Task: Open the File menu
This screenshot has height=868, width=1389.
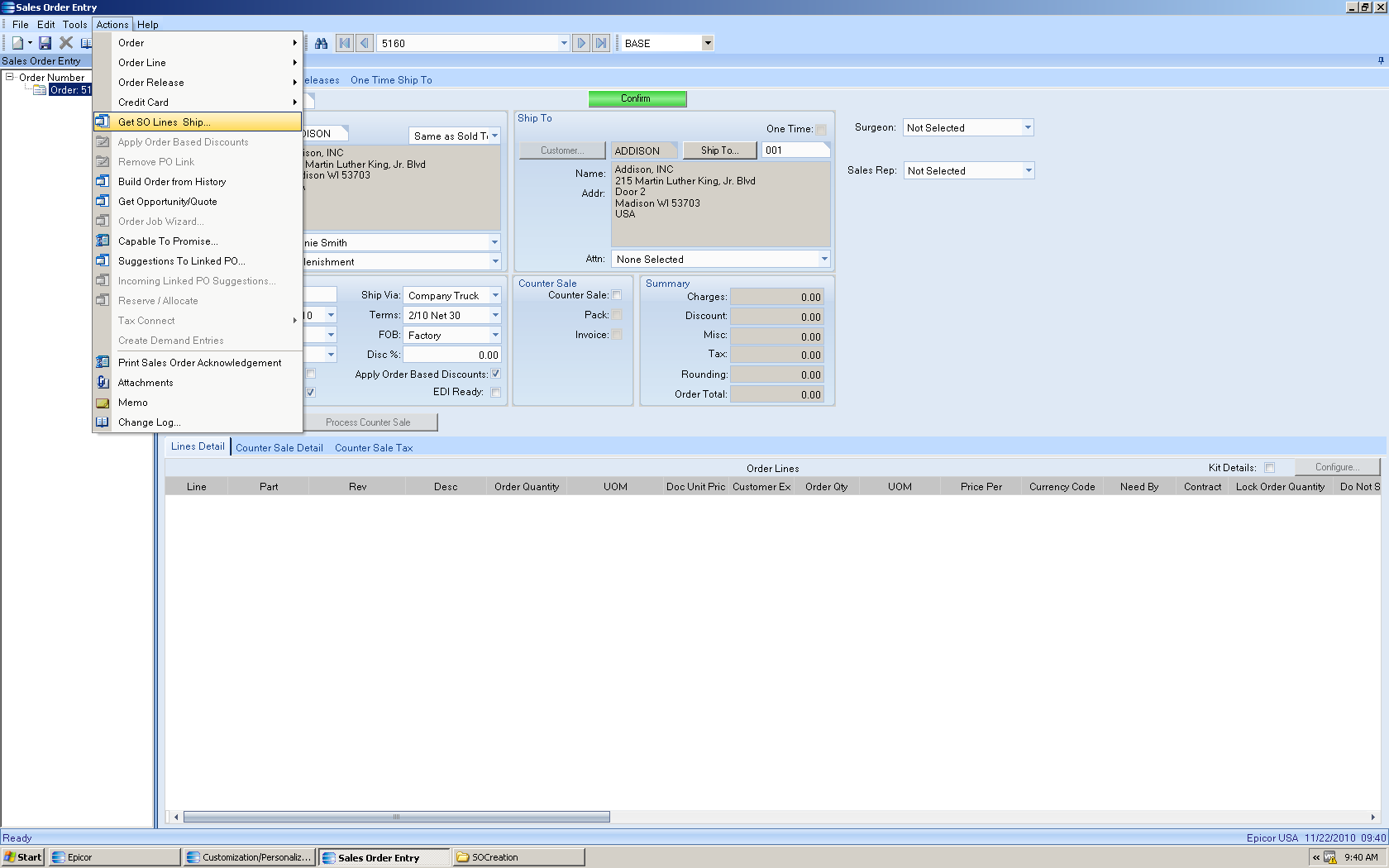Action: click(21, 24)
